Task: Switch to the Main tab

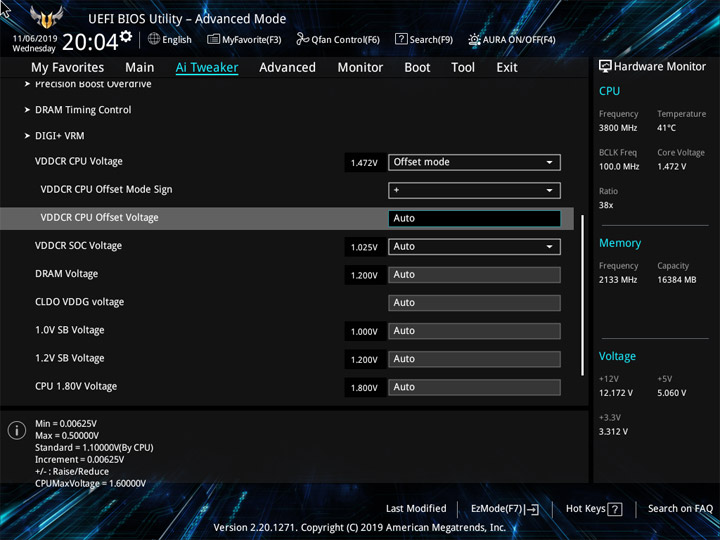Action: point(140,68)
